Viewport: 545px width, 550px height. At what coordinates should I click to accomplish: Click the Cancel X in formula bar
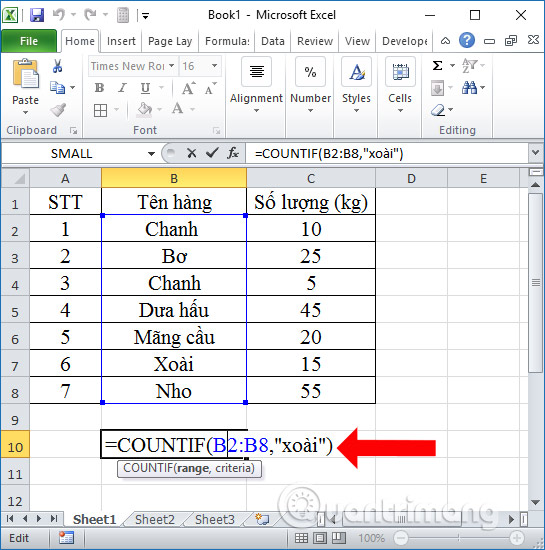(x=192, y=153)
